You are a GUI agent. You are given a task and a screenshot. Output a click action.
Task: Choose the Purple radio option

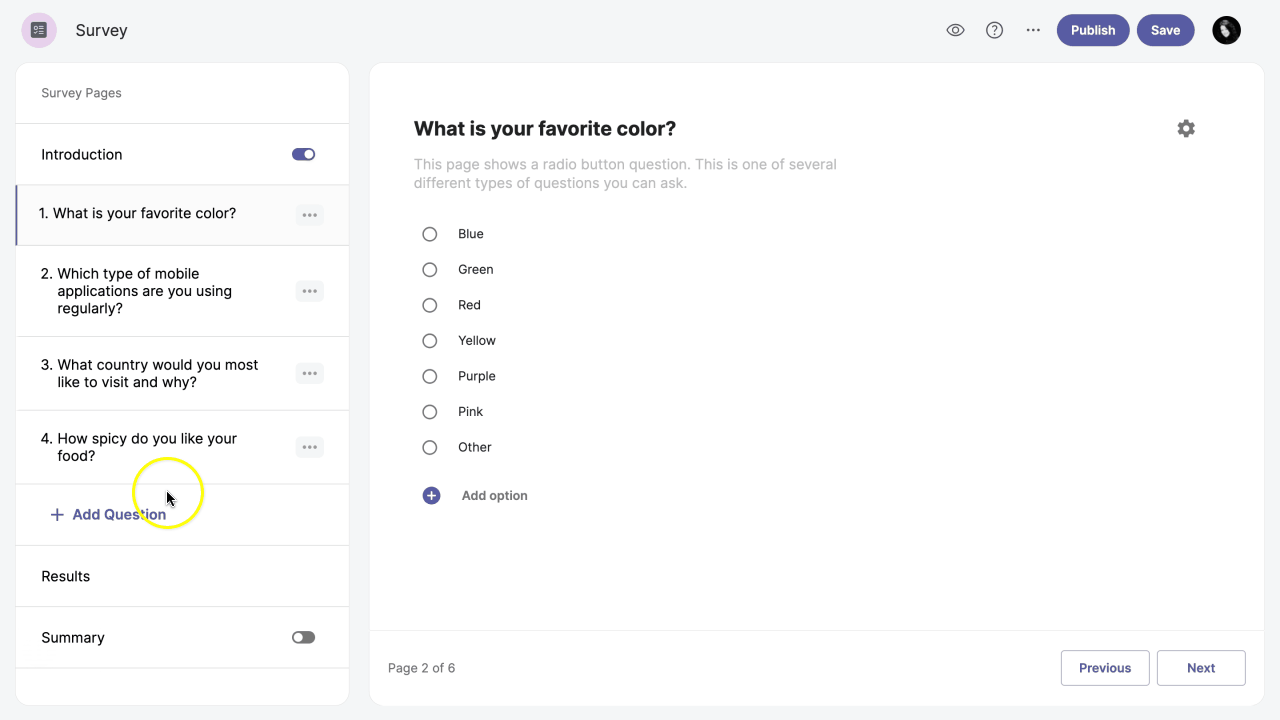click(430, 376)
